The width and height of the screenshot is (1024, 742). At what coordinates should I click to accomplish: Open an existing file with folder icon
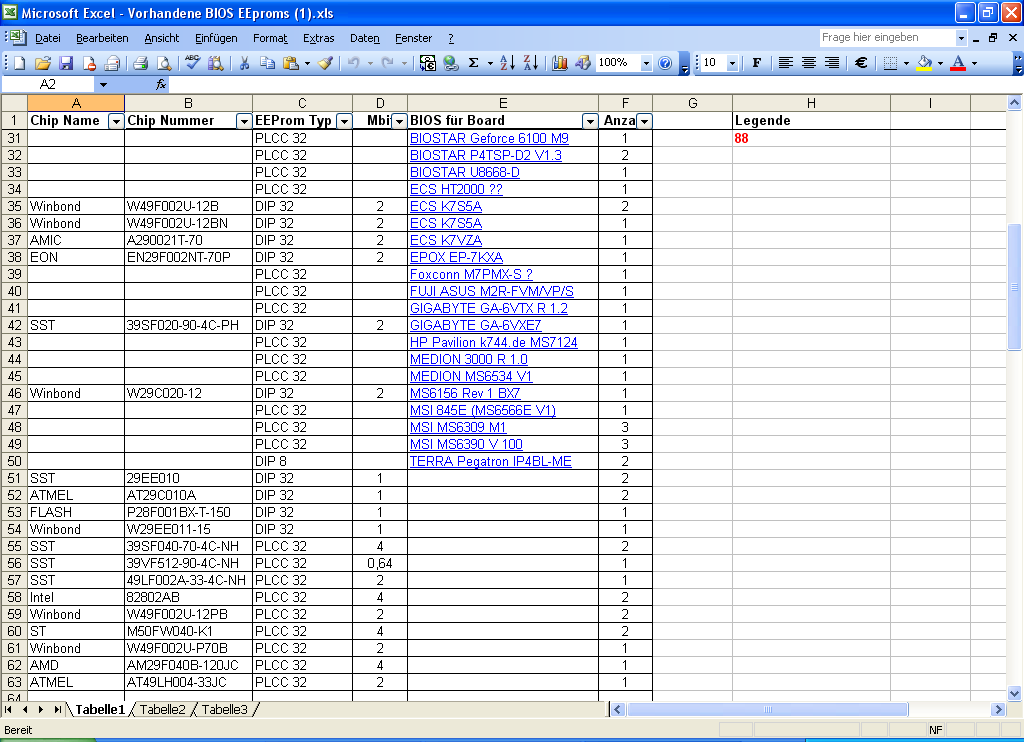coord(43,63)
